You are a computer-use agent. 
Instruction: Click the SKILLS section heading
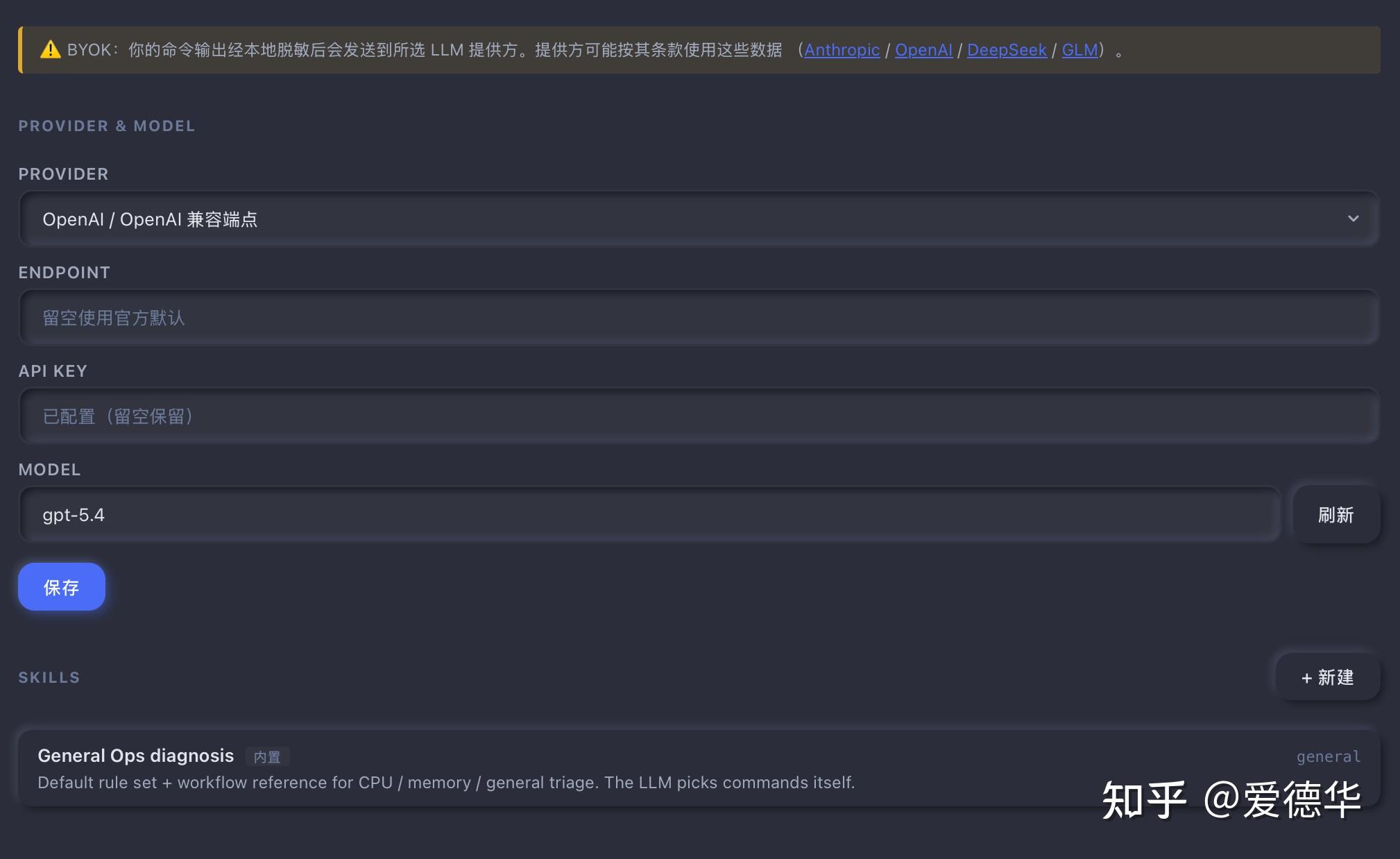click(49, 677)
